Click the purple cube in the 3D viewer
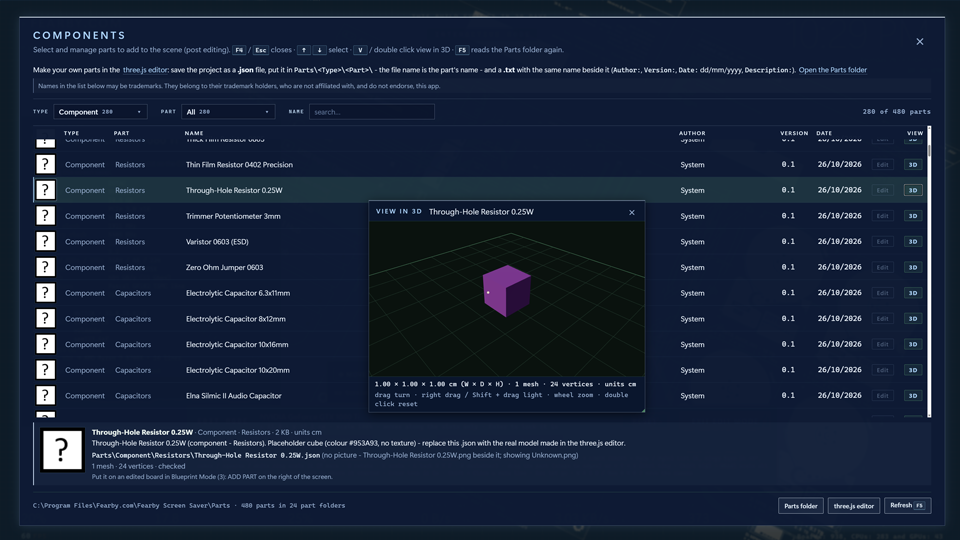960x540 pixels. click(x=506, y=291)
